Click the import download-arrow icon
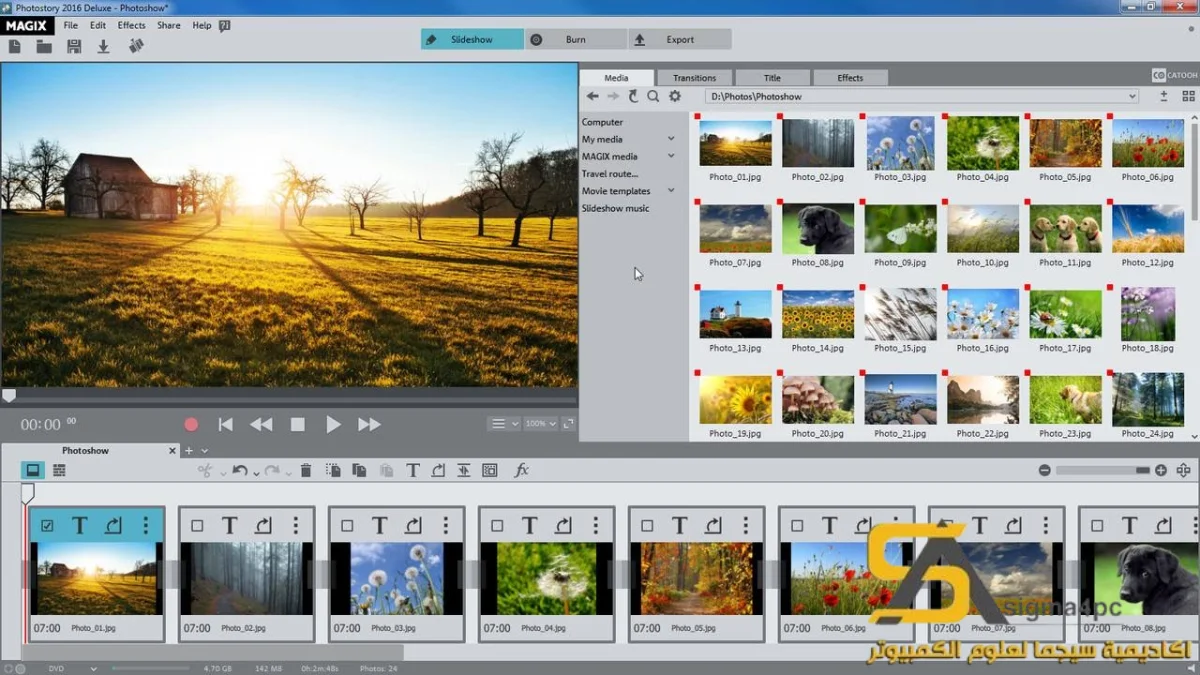The width and height of the screenshot is (1200, 675). coord(103,46)
